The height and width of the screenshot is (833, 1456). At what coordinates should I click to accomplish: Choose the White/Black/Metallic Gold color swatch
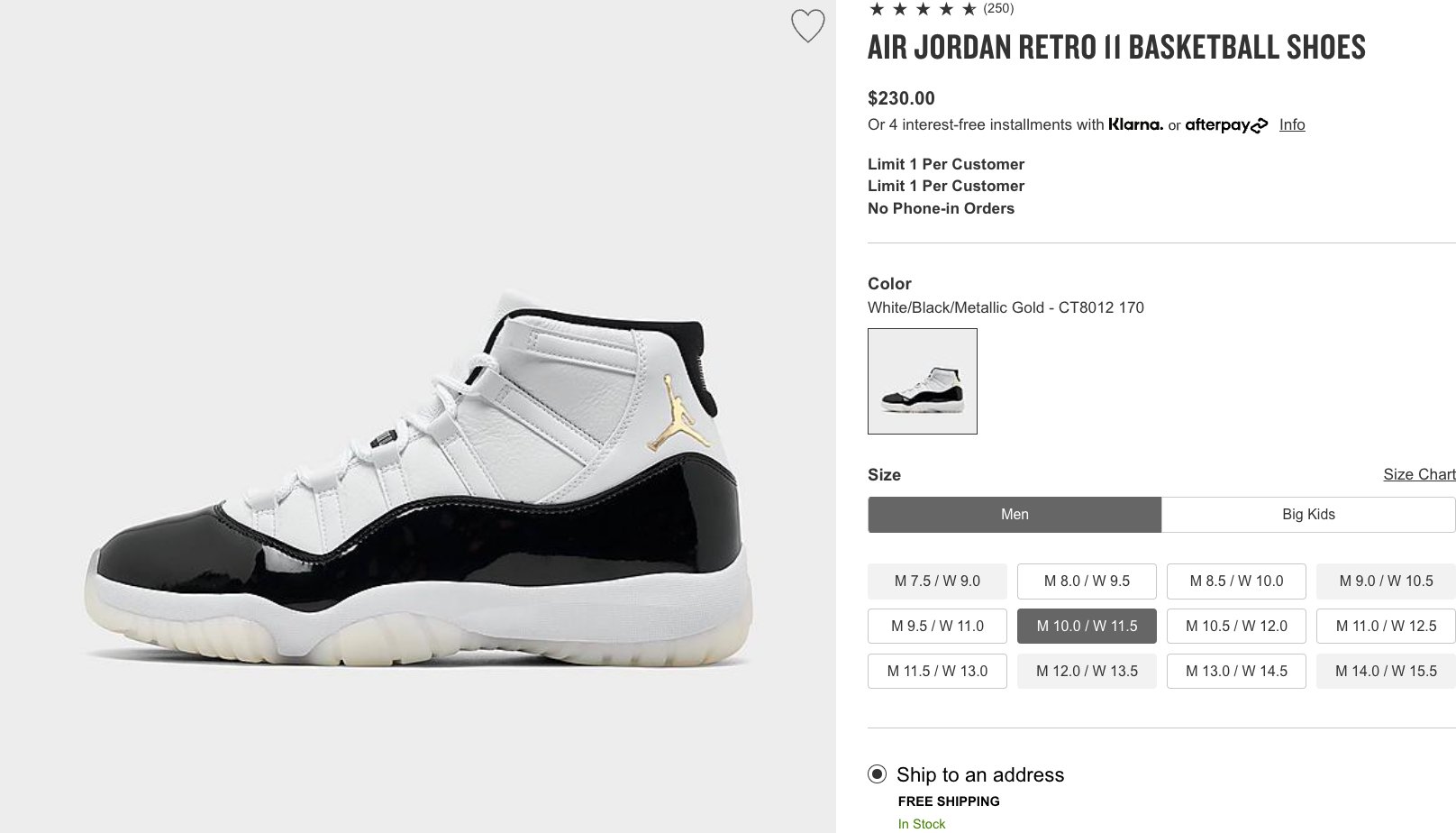(x=923, y=381)
